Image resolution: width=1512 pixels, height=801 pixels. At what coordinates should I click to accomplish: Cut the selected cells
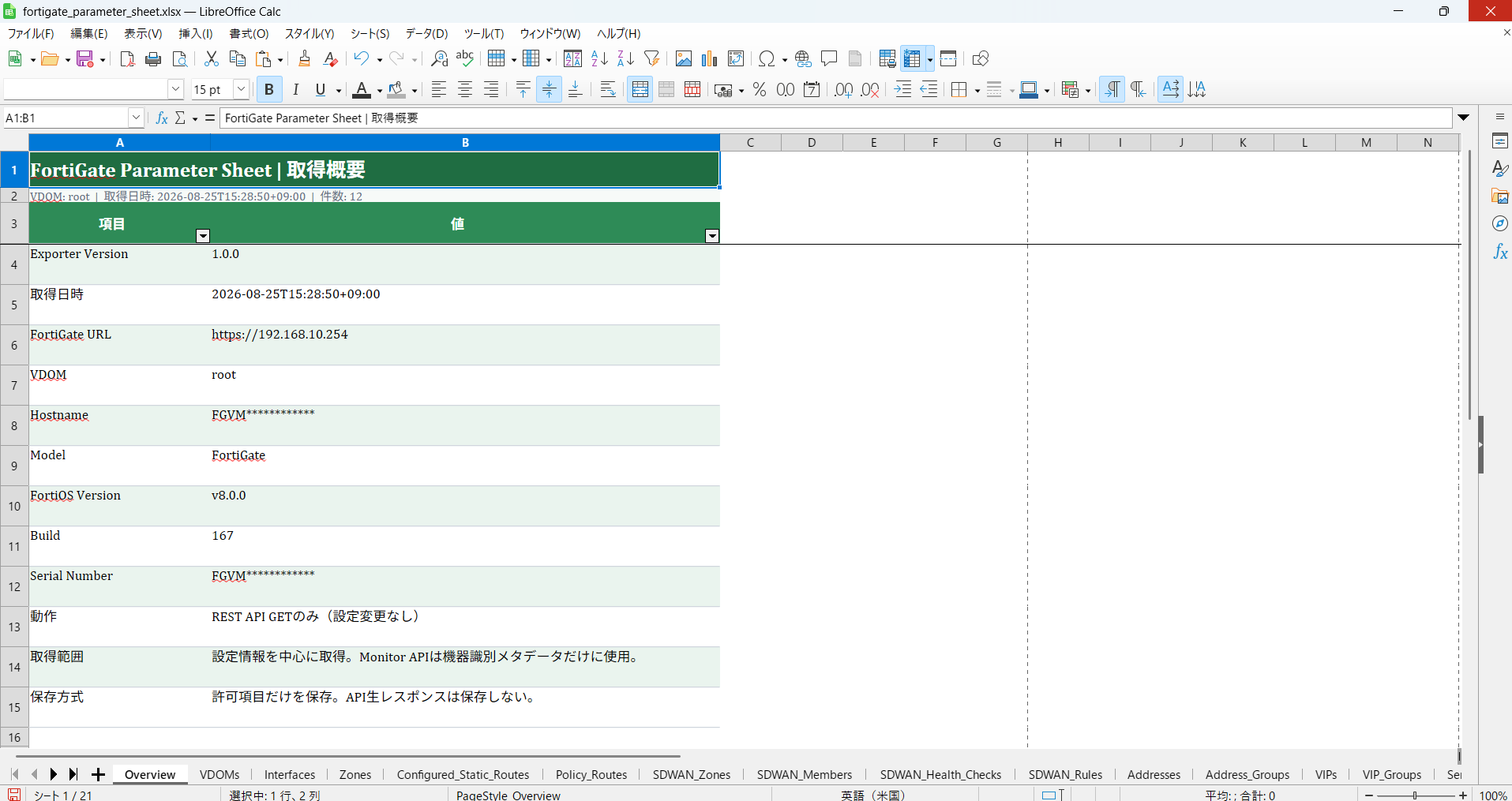tap(211, 59)
